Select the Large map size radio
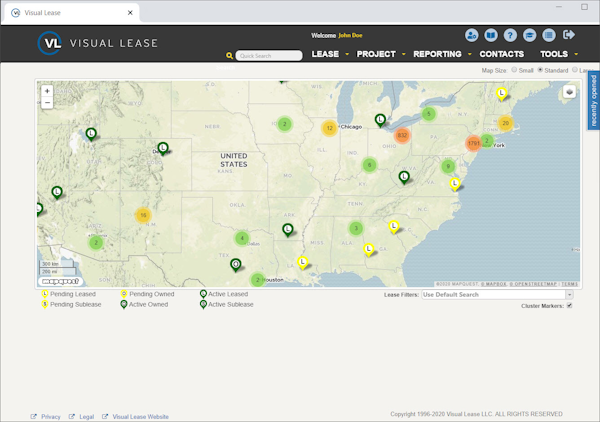This screenshot has width=600, height=422. point(575,70)
